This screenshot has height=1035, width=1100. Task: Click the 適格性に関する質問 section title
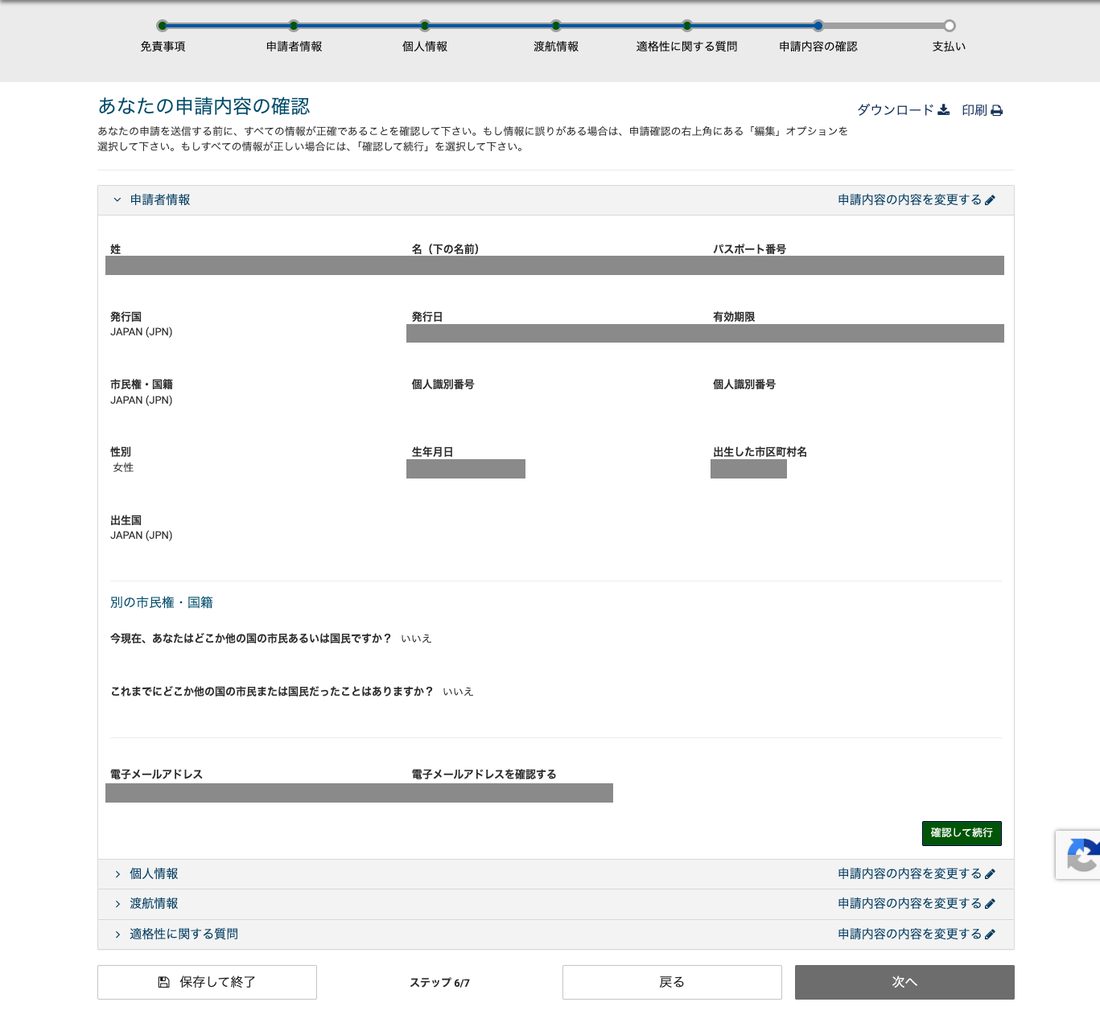click(184, 934)
